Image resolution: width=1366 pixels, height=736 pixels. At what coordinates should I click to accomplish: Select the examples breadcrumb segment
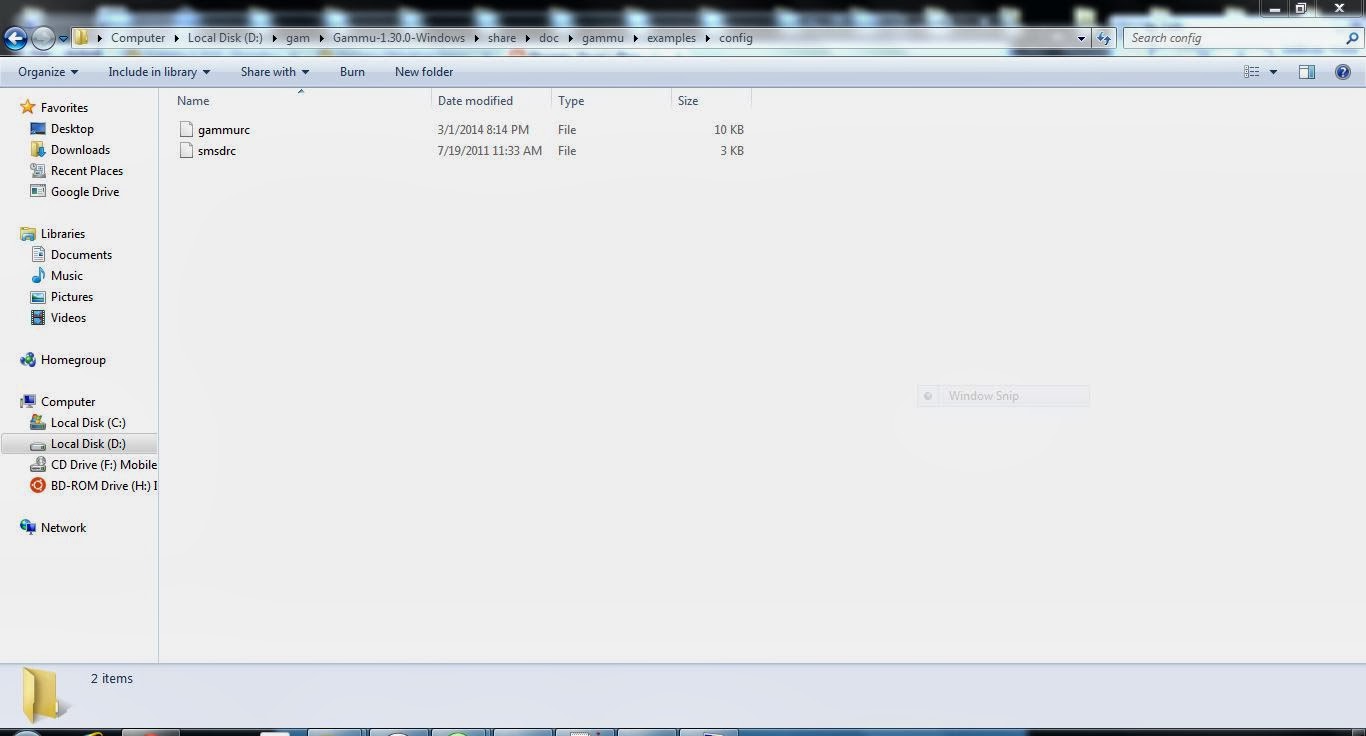point(671,38)
